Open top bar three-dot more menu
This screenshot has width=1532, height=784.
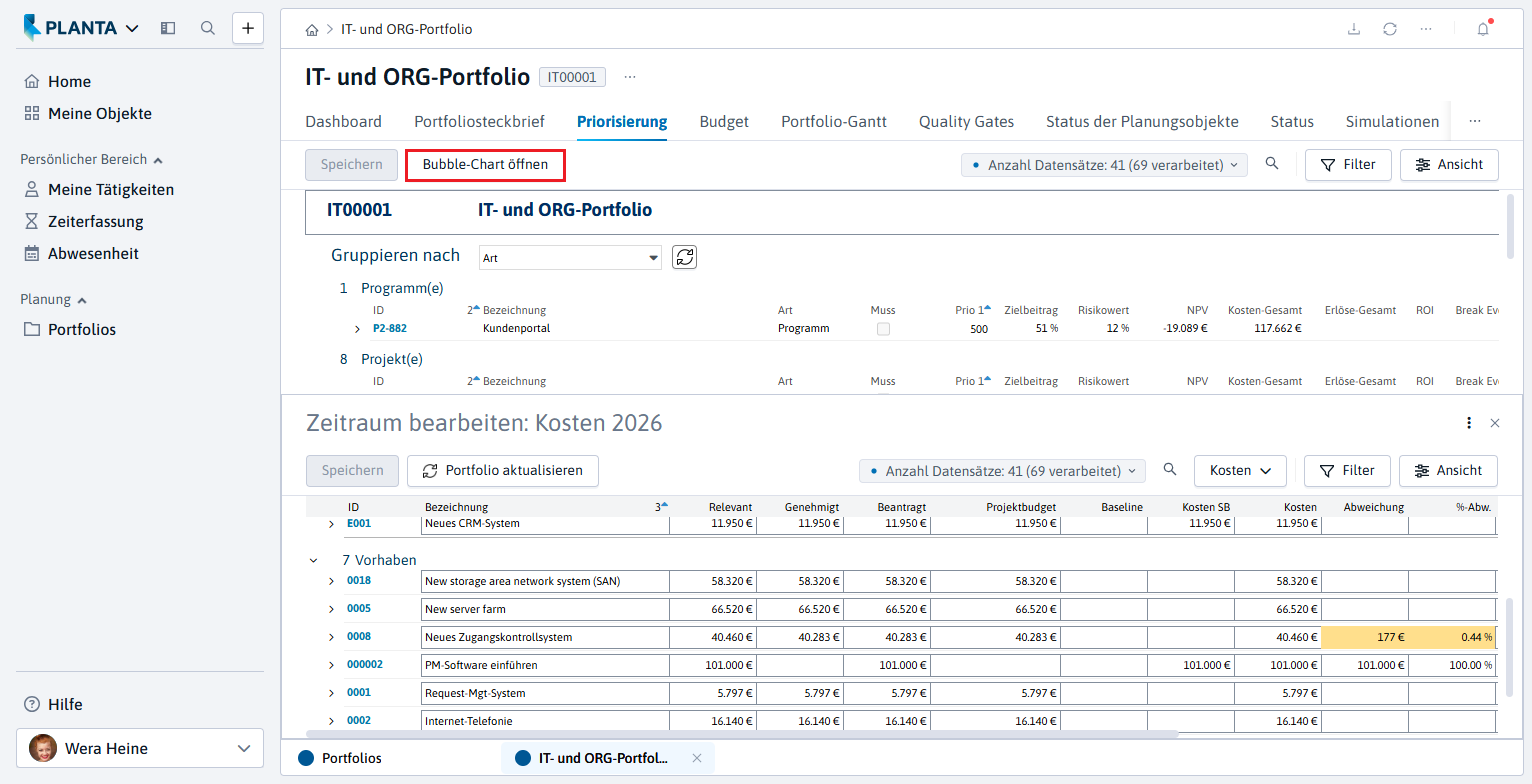click(1426, 29)
